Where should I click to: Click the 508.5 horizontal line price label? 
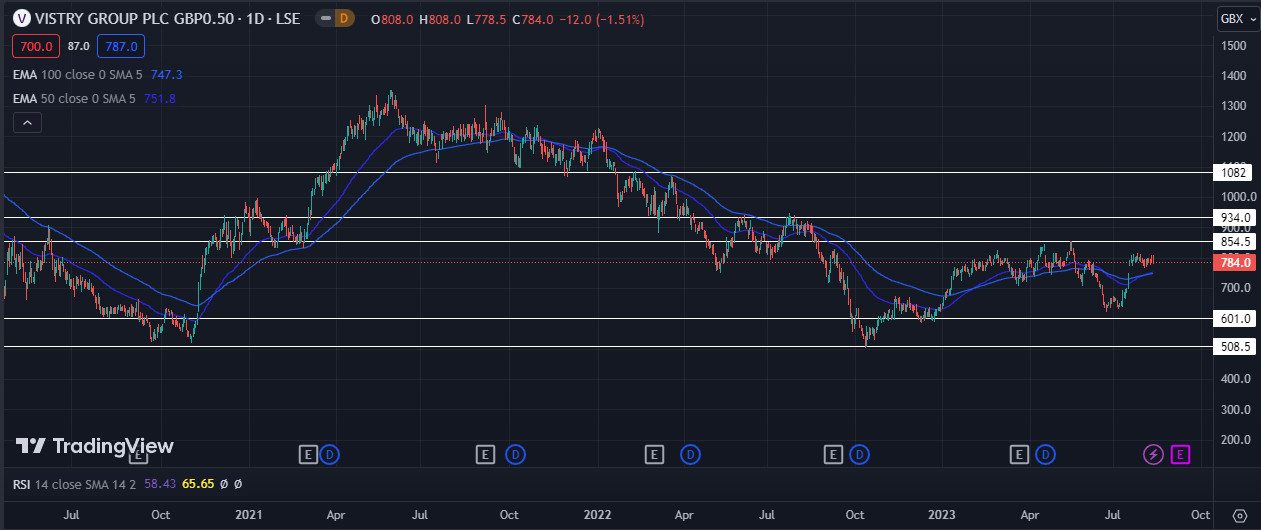(1235, 347)
